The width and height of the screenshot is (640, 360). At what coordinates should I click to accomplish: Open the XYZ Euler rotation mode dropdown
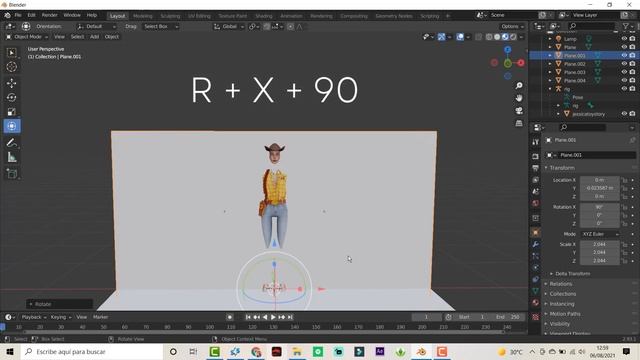point(600,234)
